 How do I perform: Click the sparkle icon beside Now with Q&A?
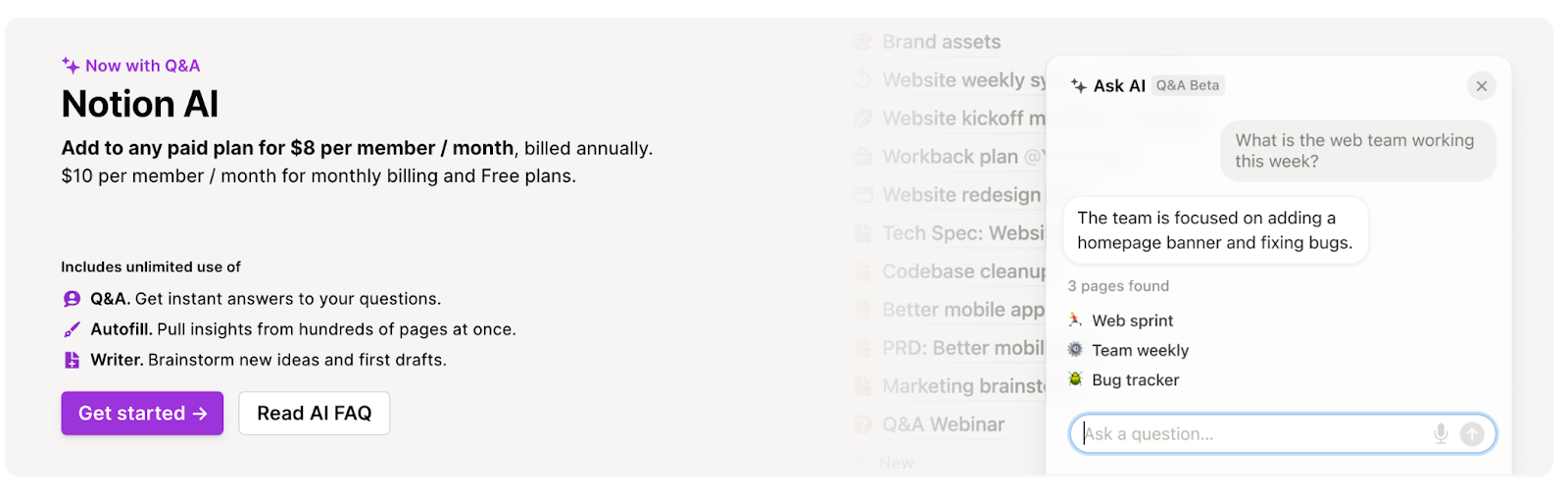point(71,66)
